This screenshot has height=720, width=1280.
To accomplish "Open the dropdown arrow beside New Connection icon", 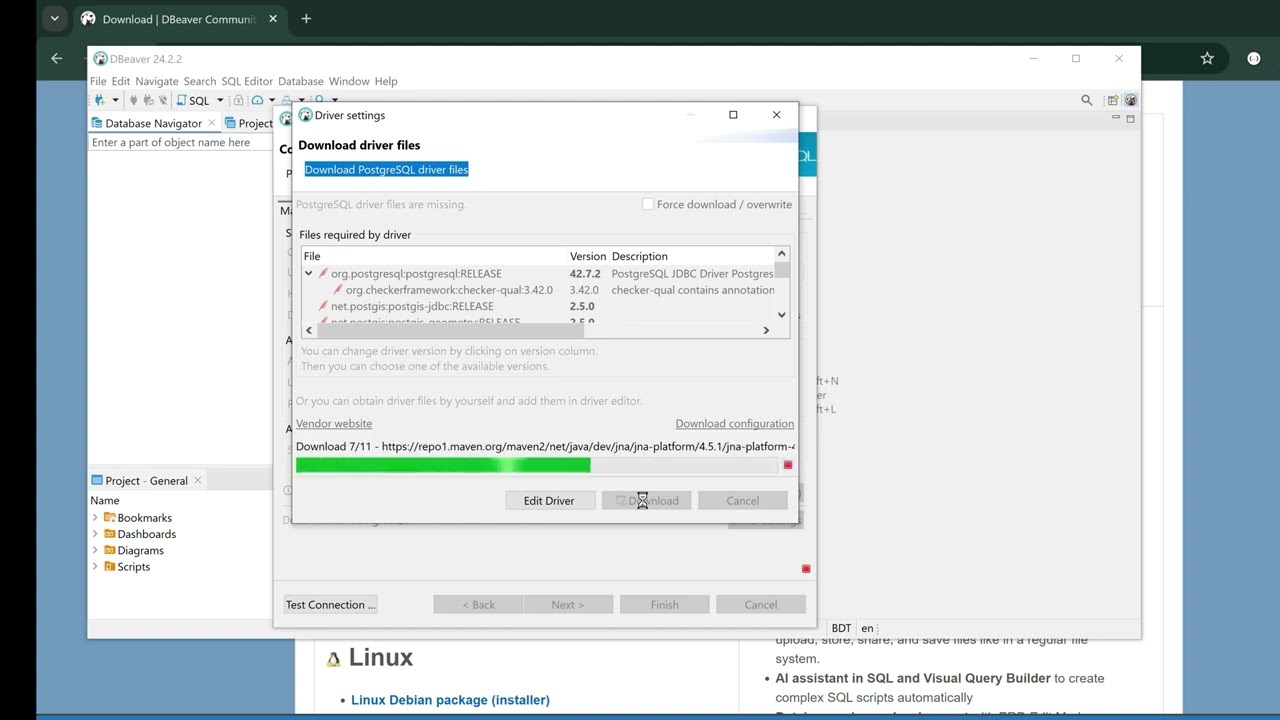I will (115, 100).
